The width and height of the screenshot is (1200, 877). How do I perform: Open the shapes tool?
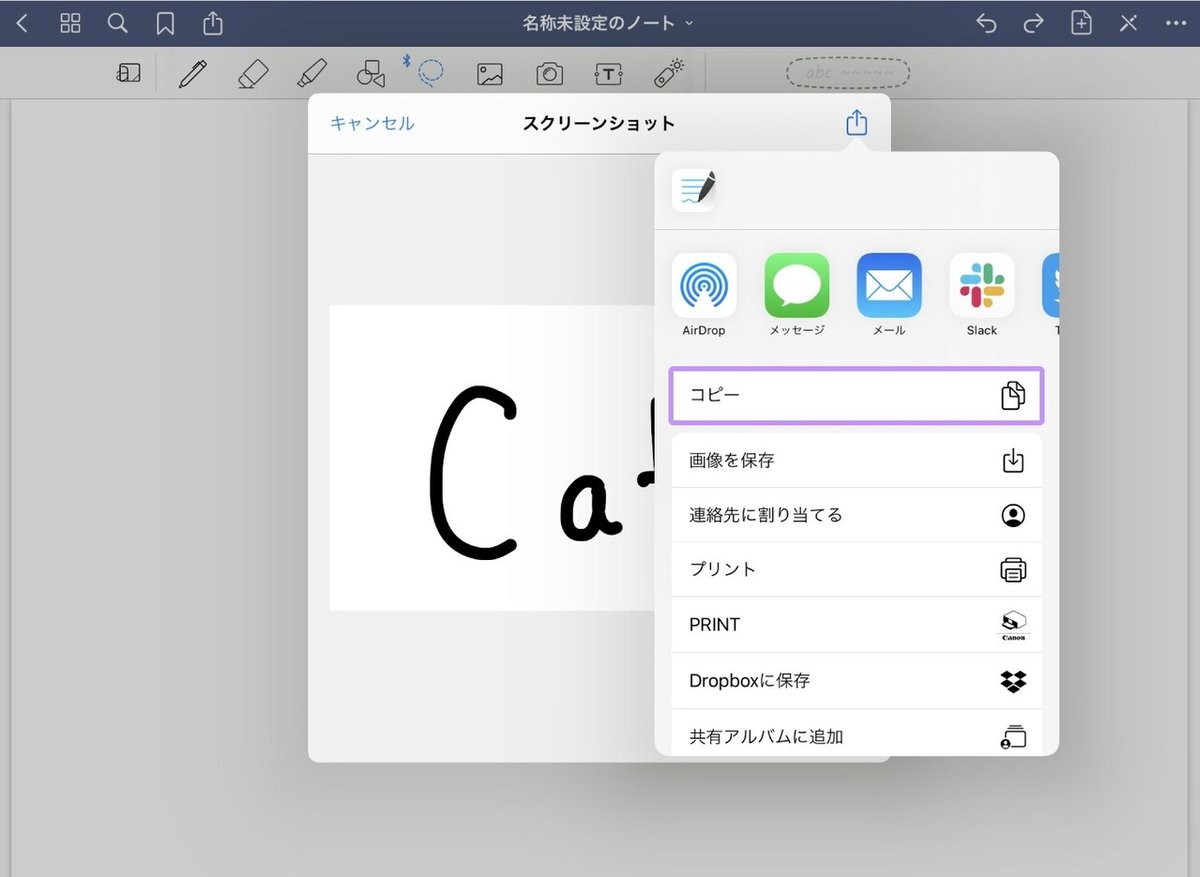click(x=371, y=72)
